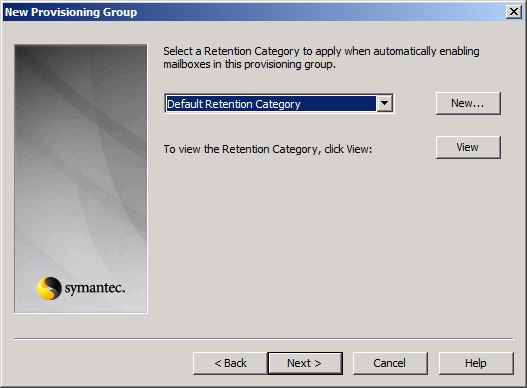Go to previous step with Back
This screenshot has height=388, width=527.
[230, 363]
